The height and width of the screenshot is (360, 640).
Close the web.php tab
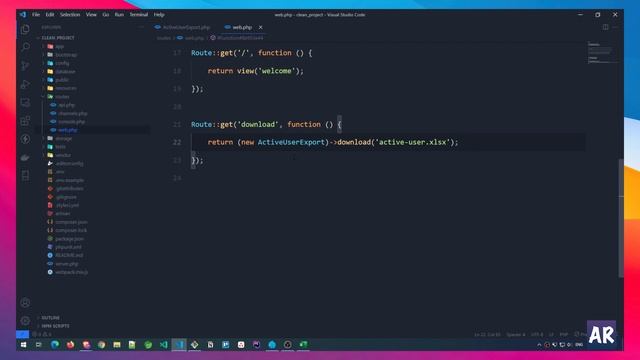(x=260, y=27)
